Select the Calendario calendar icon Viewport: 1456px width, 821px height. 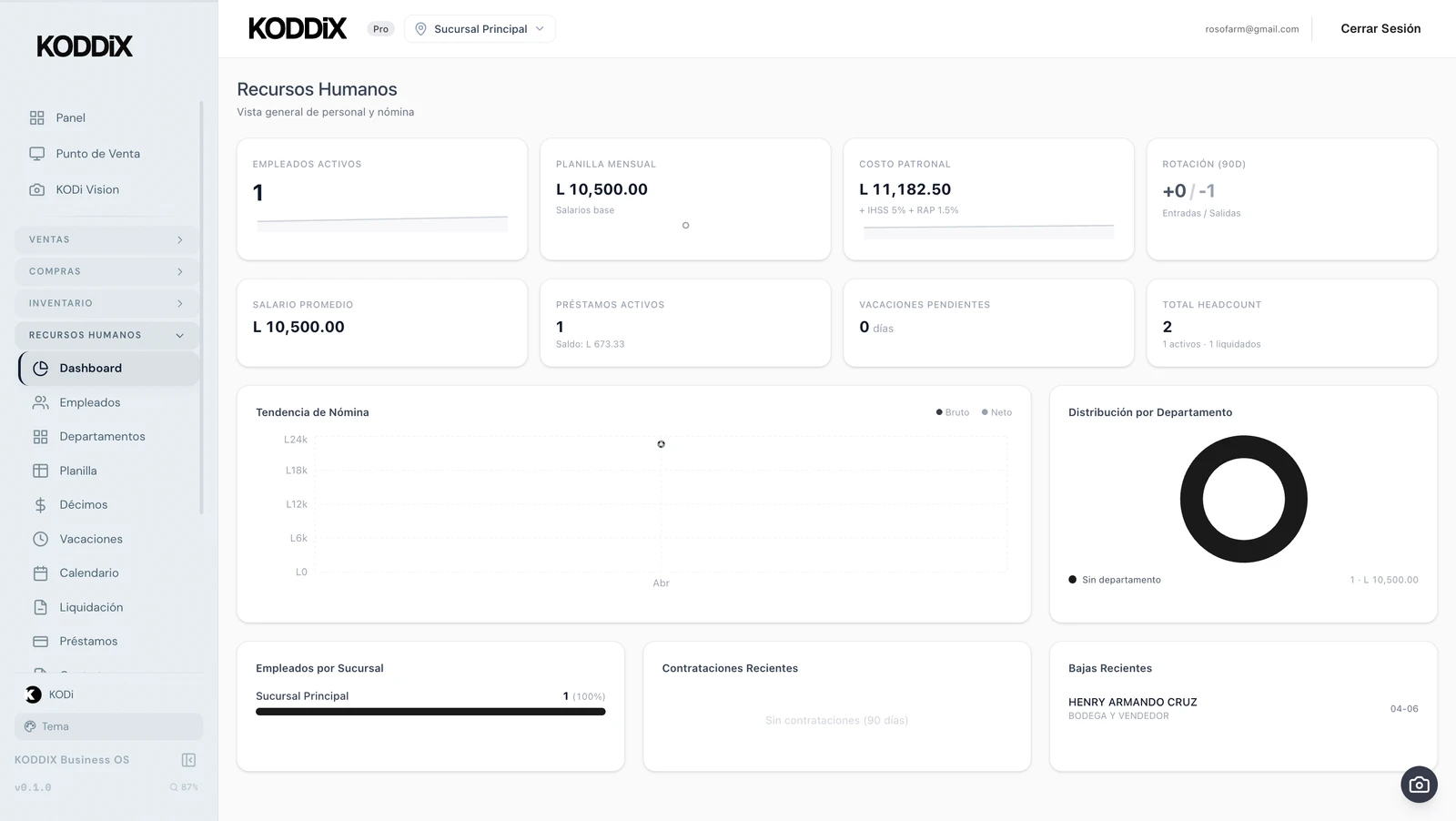point(40,573)
